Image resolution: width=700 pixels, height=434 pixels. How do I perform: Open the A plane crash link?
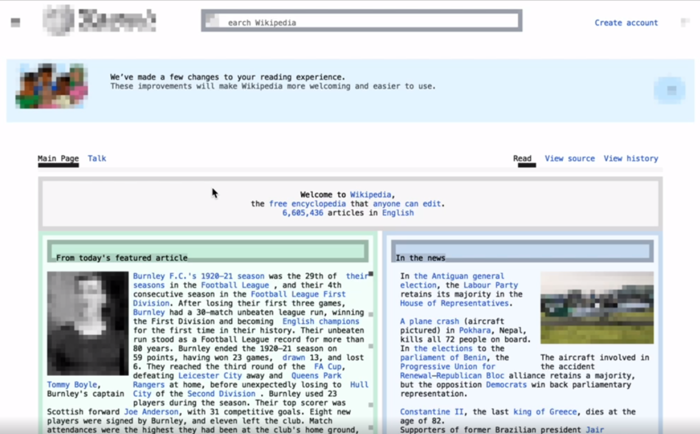pos(429,321)
